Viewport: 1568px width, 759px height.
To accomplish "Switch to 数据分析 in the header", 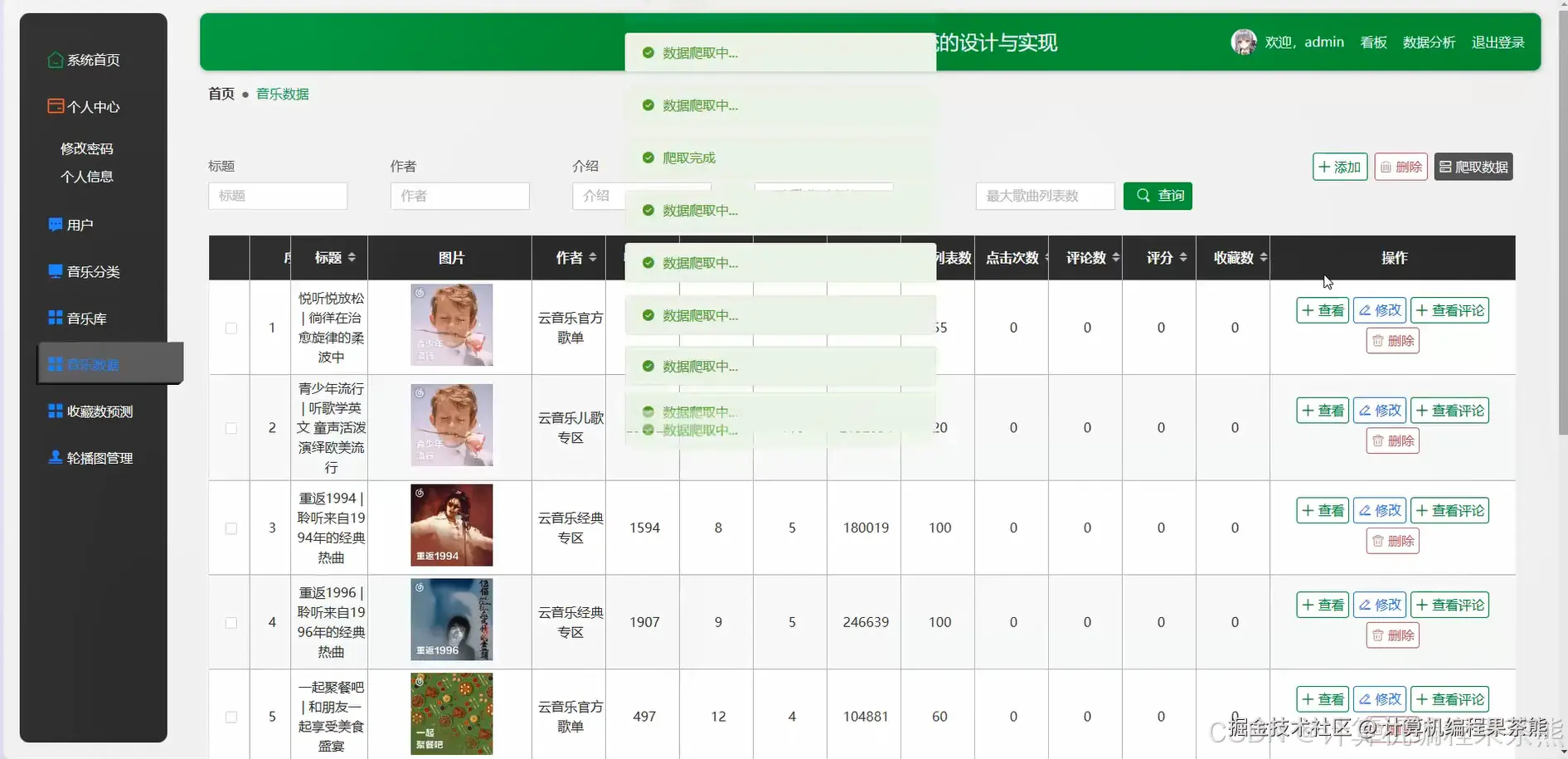I will click(x=1429, y=42).
